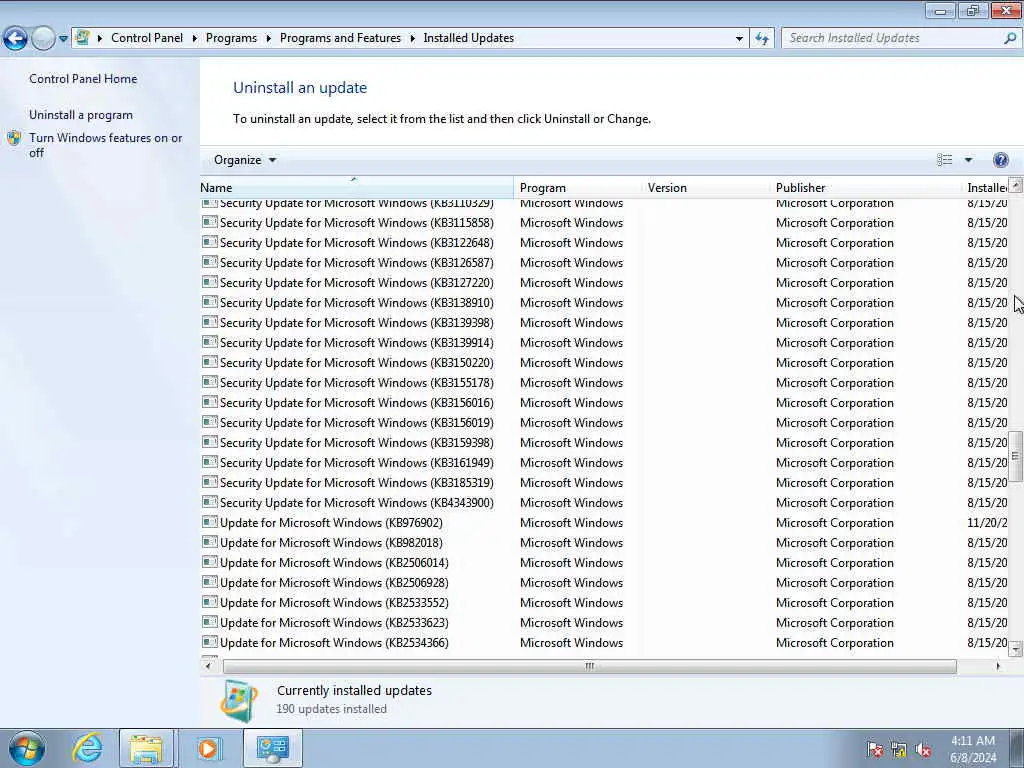The width and height of the screenshot is (1024, 768).
Task: Select Security Update KB3122648 row
Action: (x=604, y=243)
